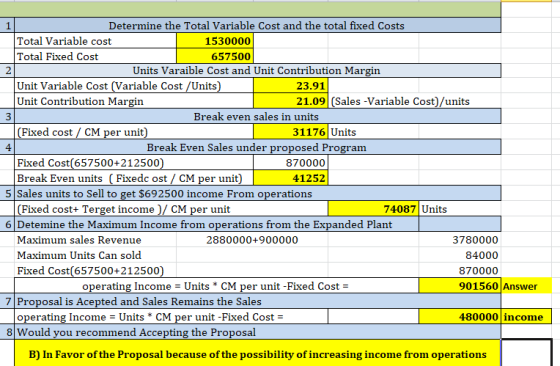
Task: Click the yellow 'Answer' cell
Action: 526,286
